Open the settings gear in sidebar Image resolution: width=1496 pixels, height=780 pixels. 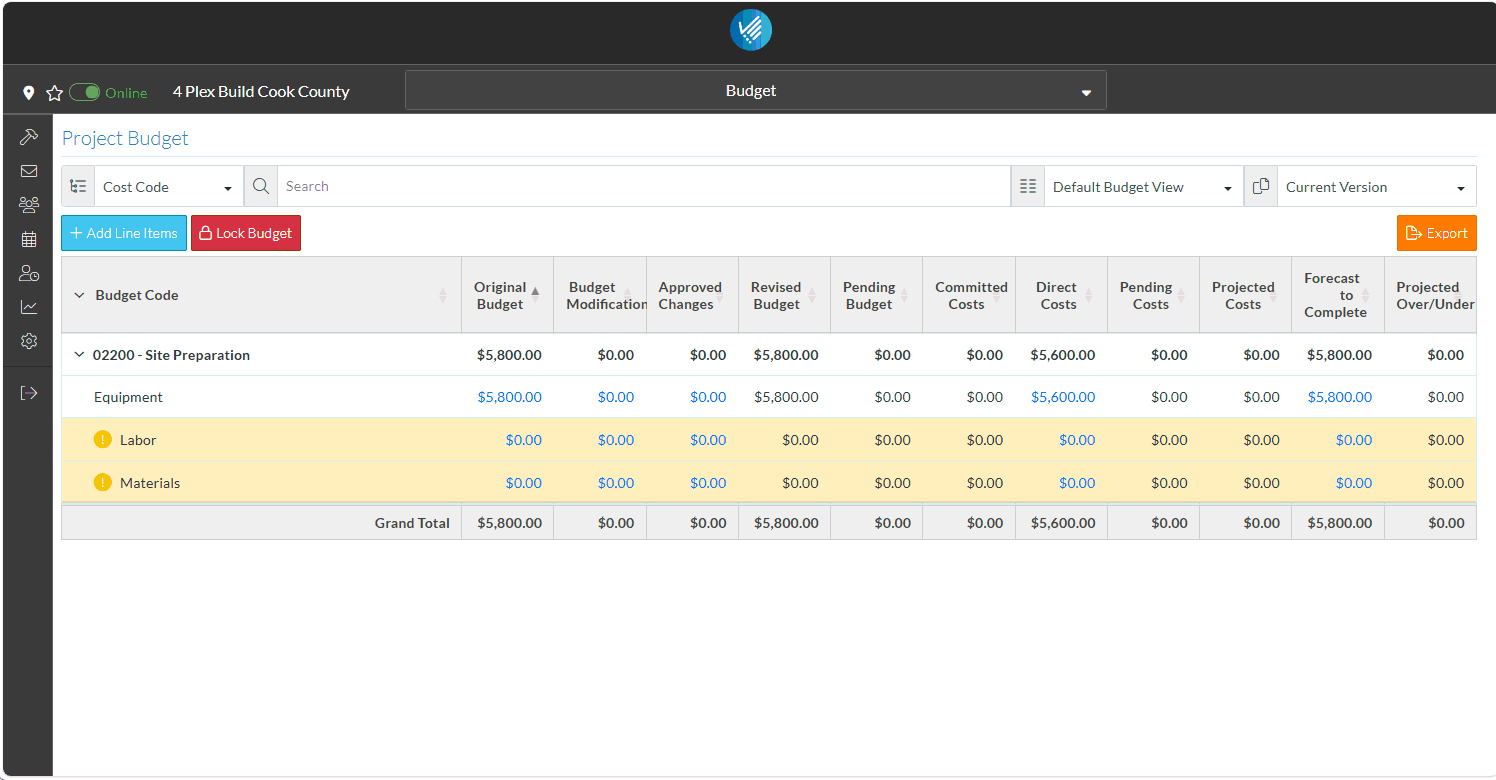[28, 341]
